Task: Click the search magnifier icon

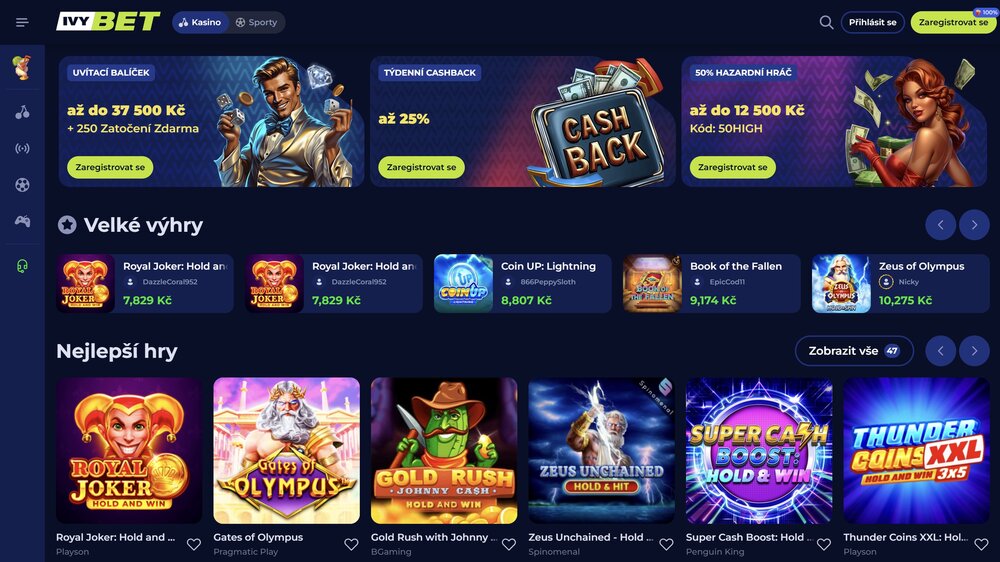Action: pyautogui.click(x=826, y=22)
